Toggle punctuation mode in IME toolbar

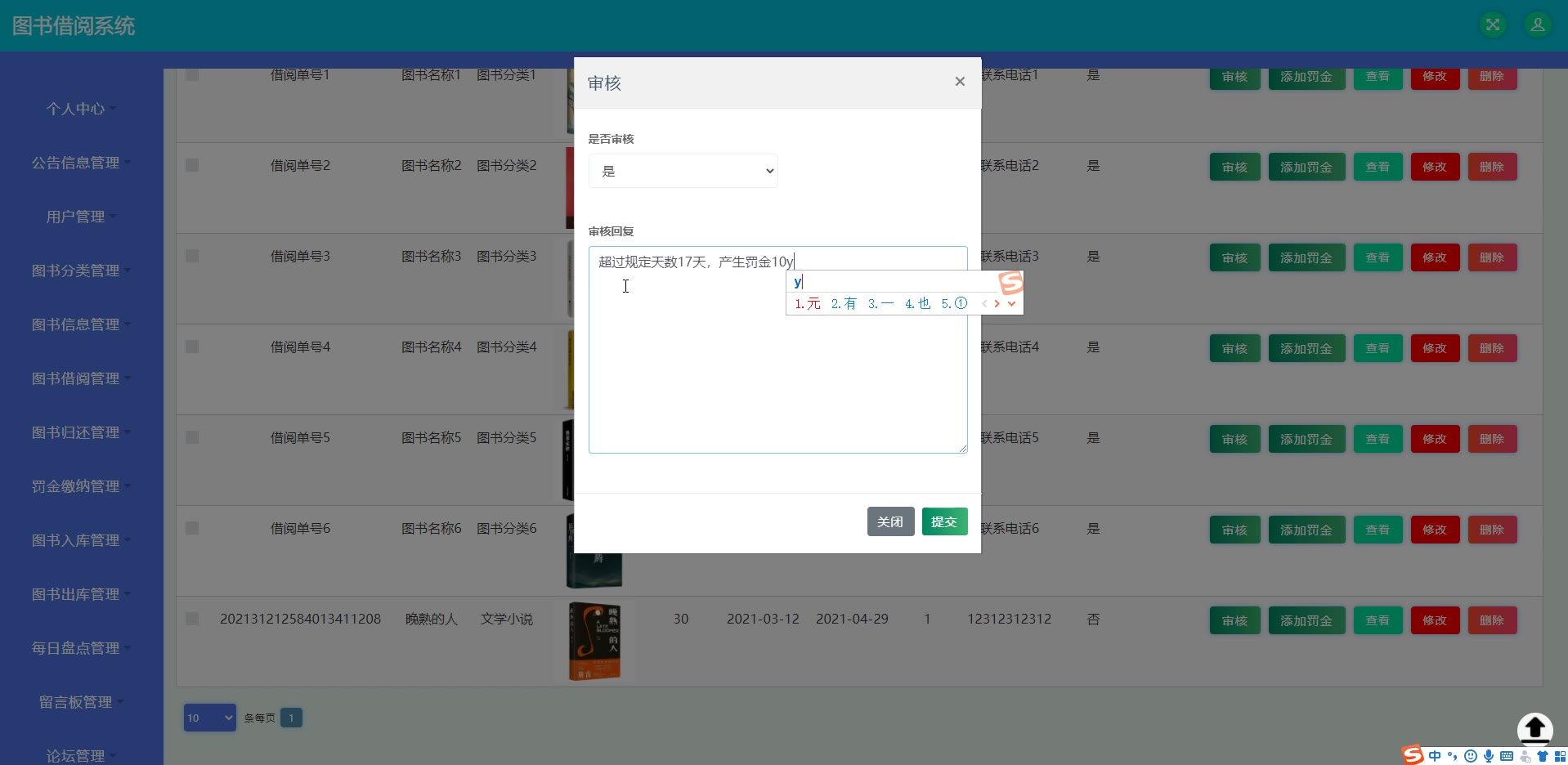[x=1453, y=756]
